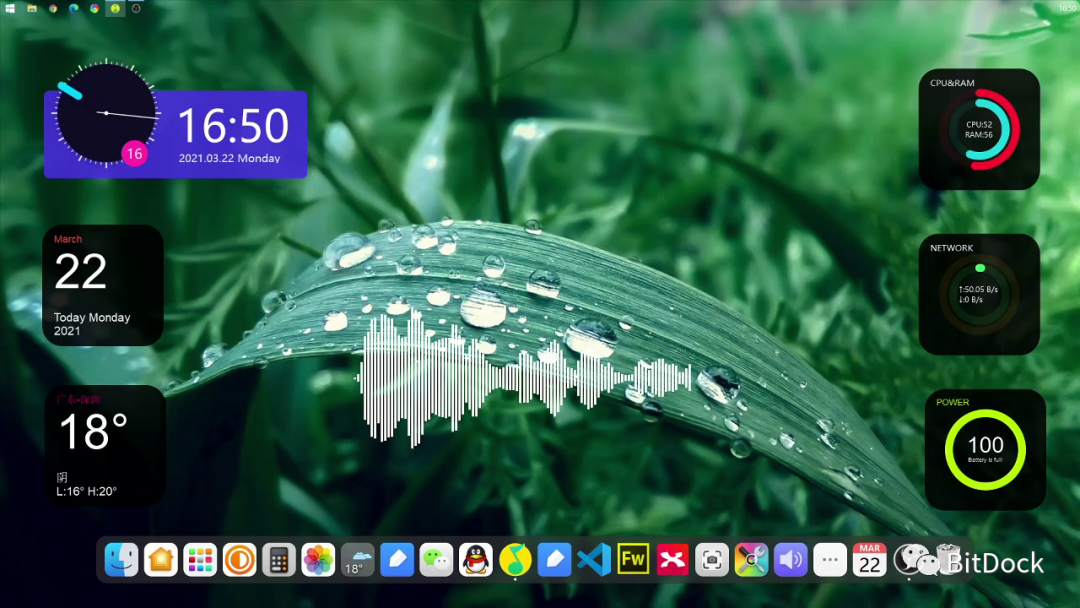Click the battery 100 progress ring

[x=985, y=445]
